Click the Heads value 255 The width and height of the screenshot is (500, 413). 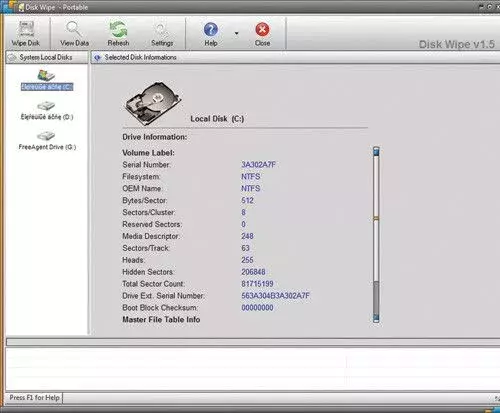pos(247,260)
